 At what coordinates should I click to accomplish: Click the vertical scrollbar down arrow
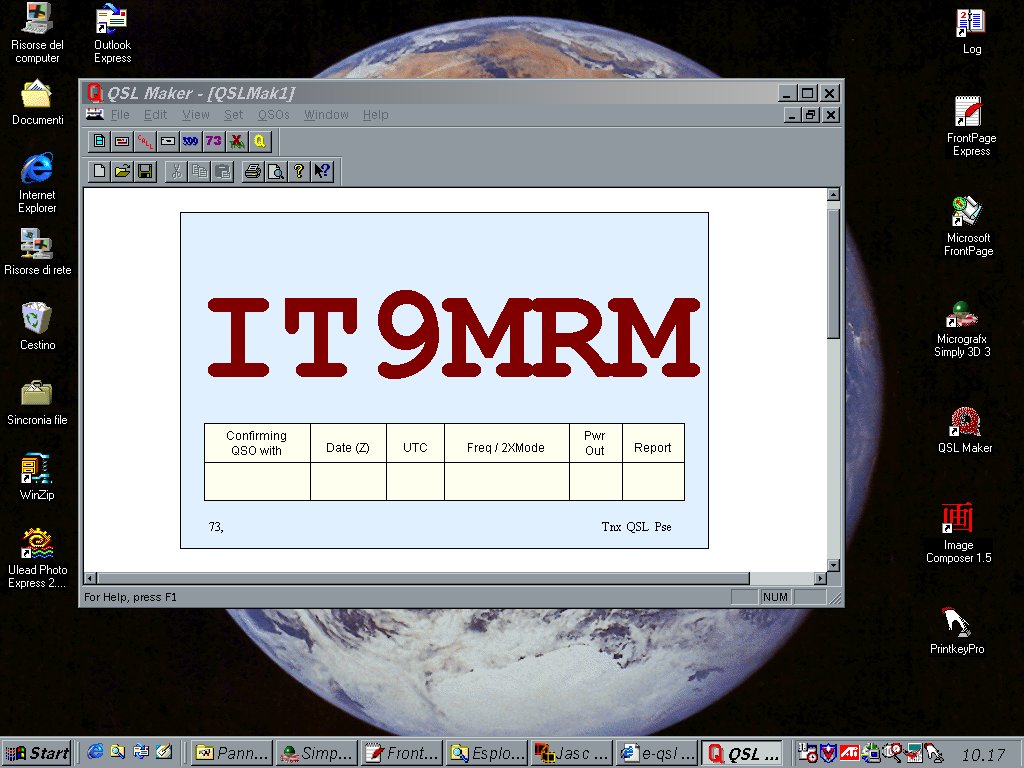point(834,565)
